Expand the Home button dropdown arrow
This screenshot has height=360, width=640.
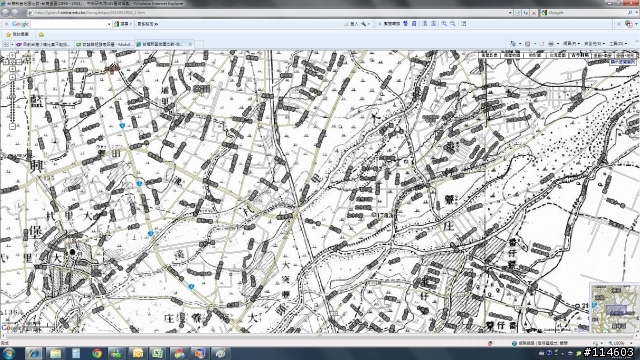(x=520, y=43)
